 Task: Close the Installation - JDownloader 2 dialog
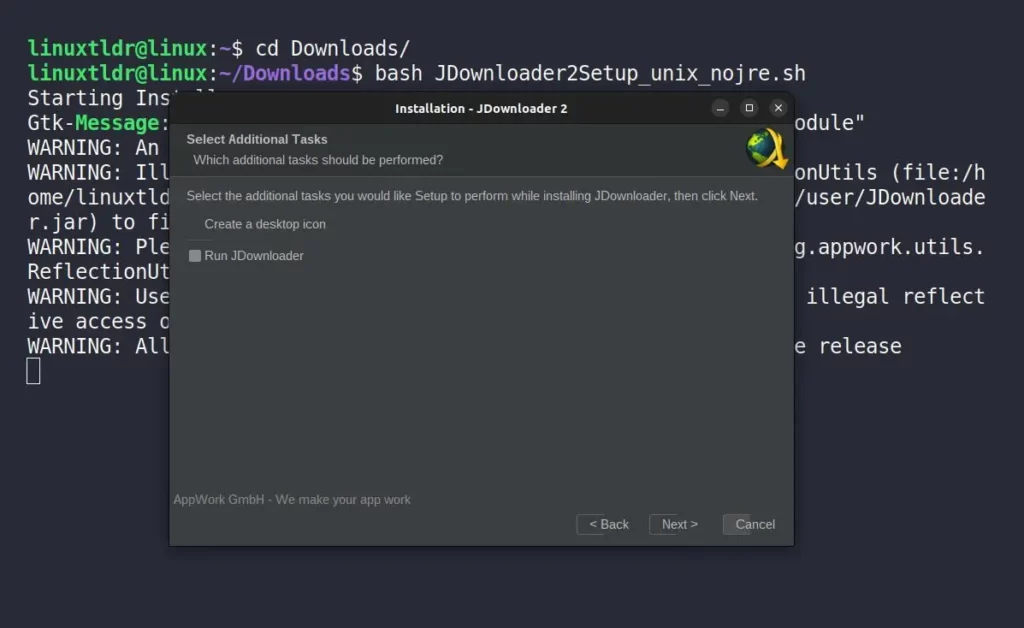(778, 108)
